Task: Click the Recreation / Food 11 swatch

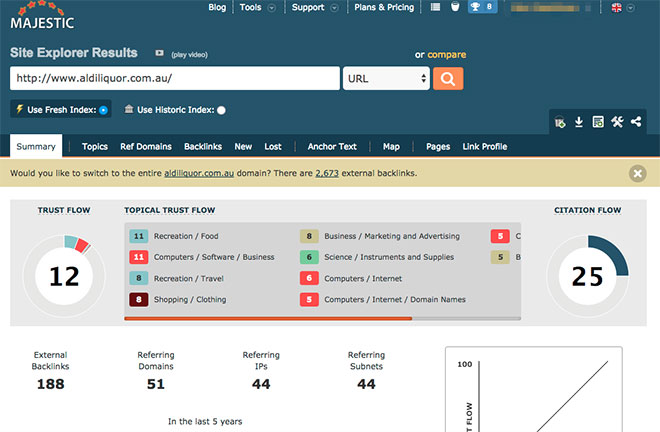Action: (x=138, y=236)
